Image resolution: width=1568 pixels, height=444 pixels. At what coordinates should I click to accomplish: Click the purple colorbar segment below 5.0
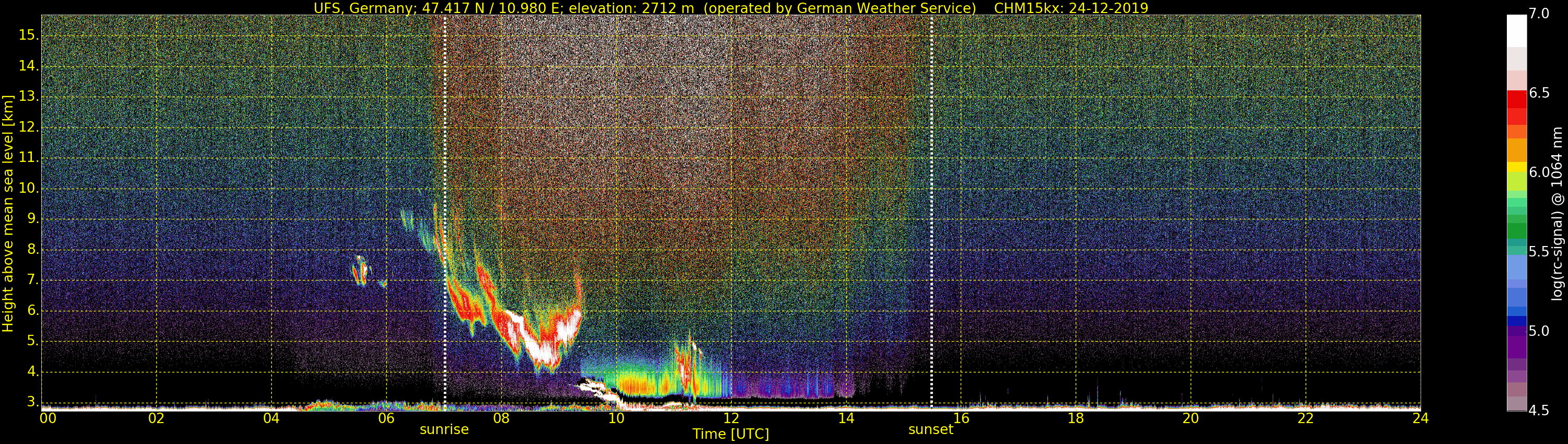pos(1516,347)
